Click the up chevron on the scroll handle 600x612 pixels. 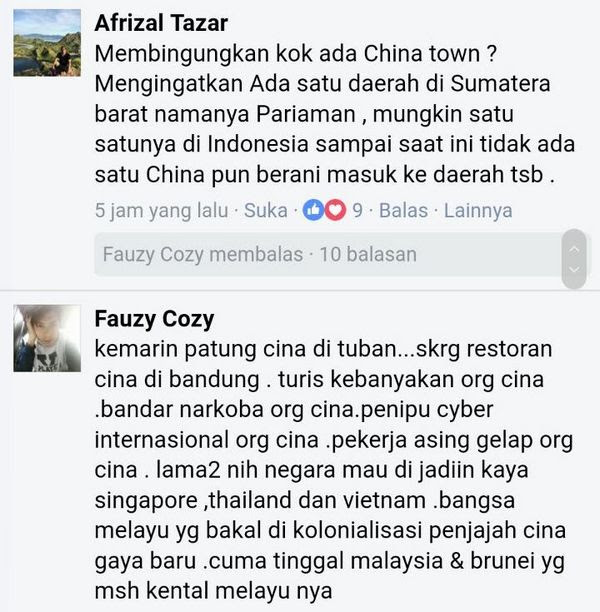pyautogui.click(x=574, y=249)
